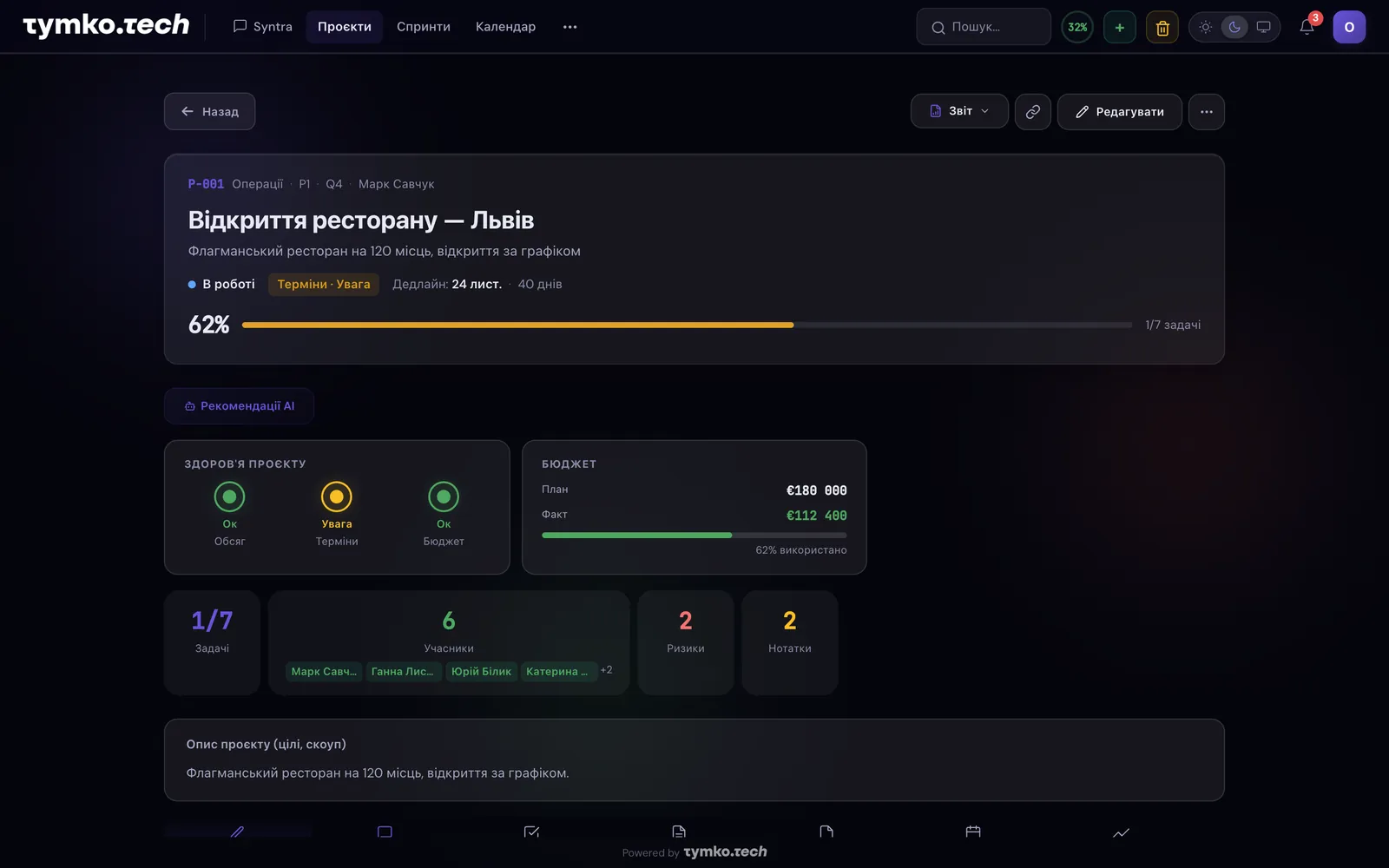Screen dimensions: 1389x868
Task: Select dark theme moon toggle
Action: tap(1234, 27)
